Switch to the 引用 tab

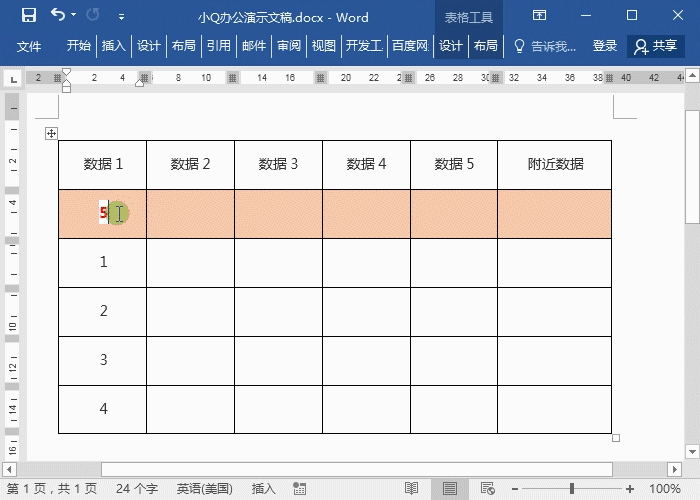click(x=219, y=46)
